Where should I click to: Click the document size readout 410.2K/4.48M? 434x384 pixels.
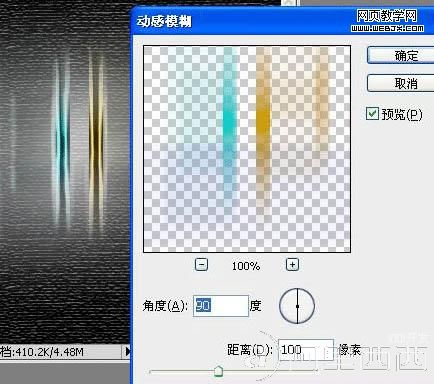[x=42, y=352]
